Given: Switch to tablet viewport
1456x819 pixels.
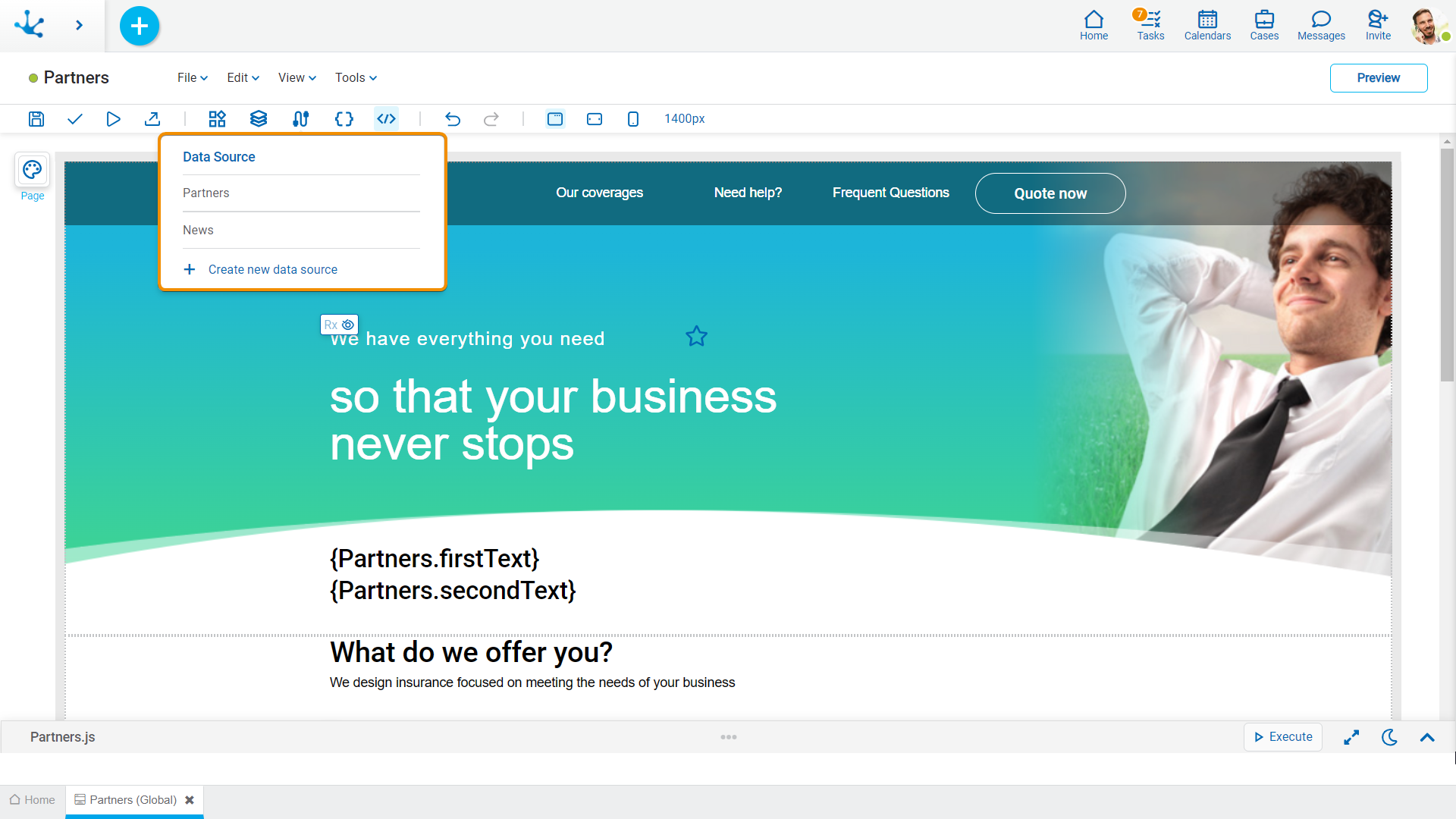Looking at the screenshot, I should coord(595,118).
